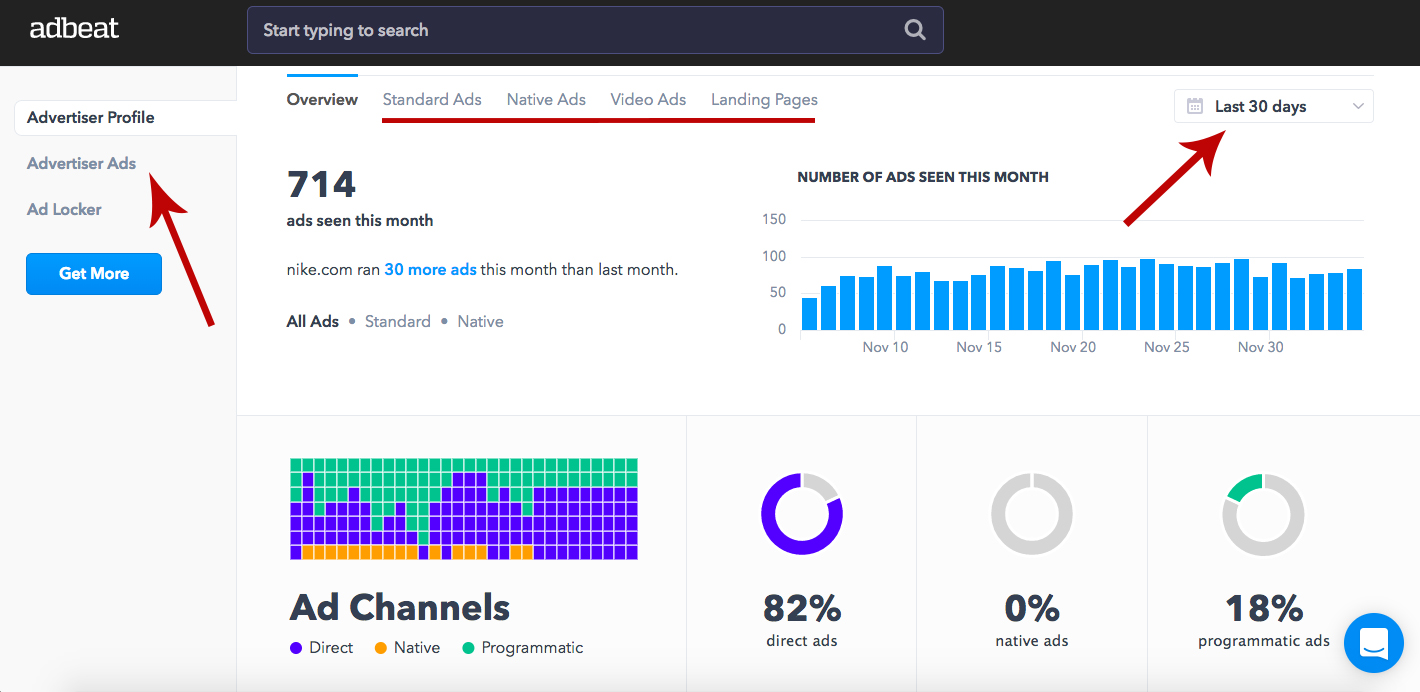Switch chart filter to Native
1420x692 pixels.
click(480, 321)
